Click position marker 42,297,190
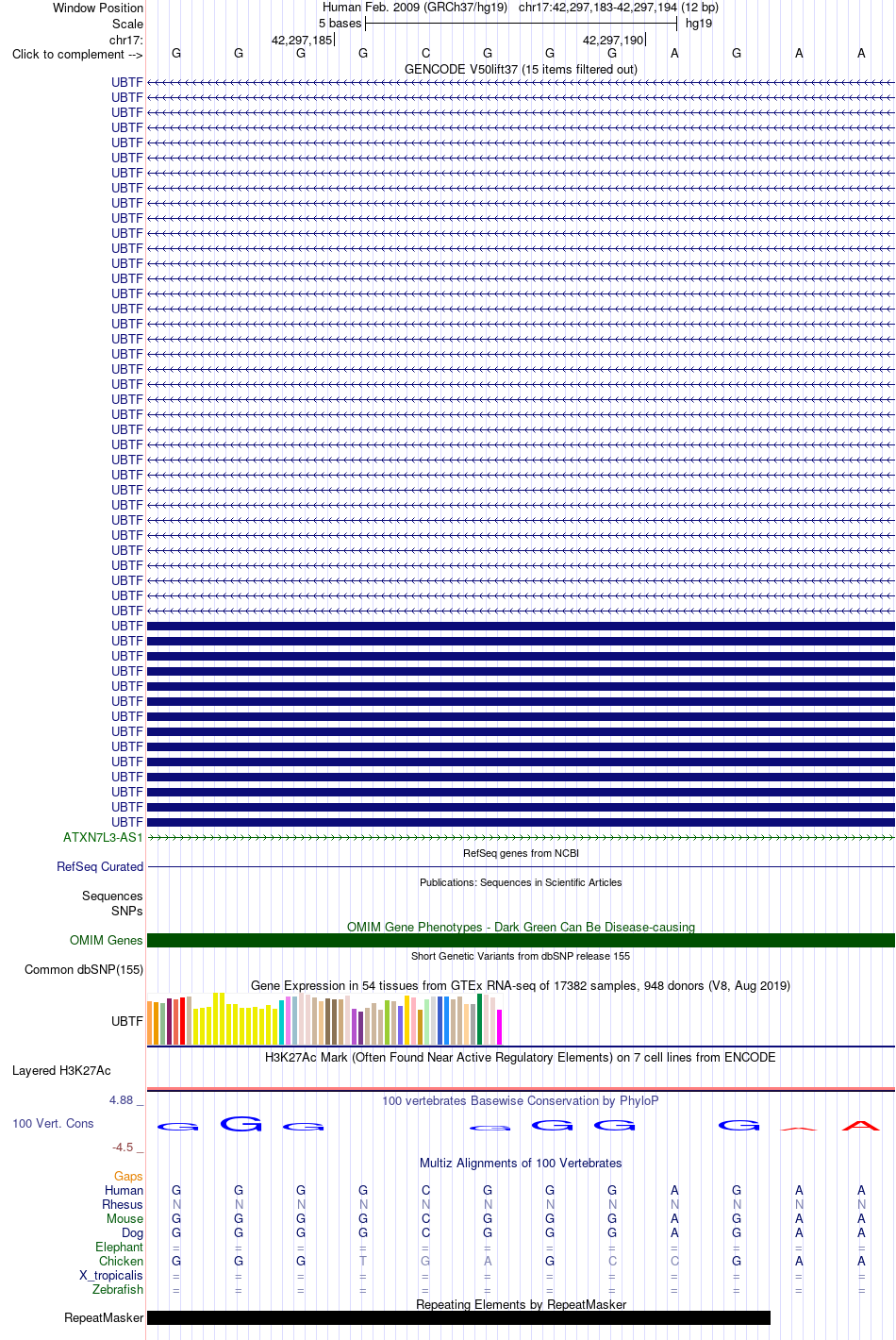This screenshot has width=896, height=1340. pos(613,40)
